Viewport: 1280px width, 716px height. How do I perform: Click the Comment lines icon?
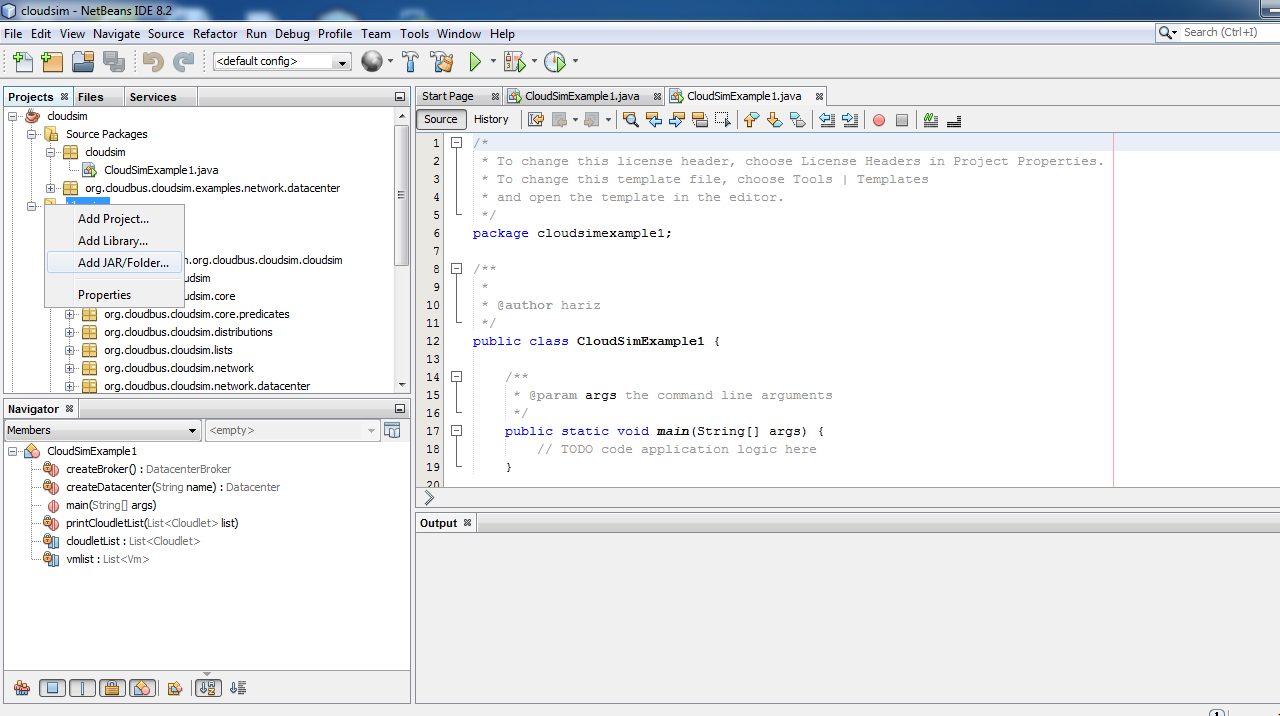tap(931, 120)
